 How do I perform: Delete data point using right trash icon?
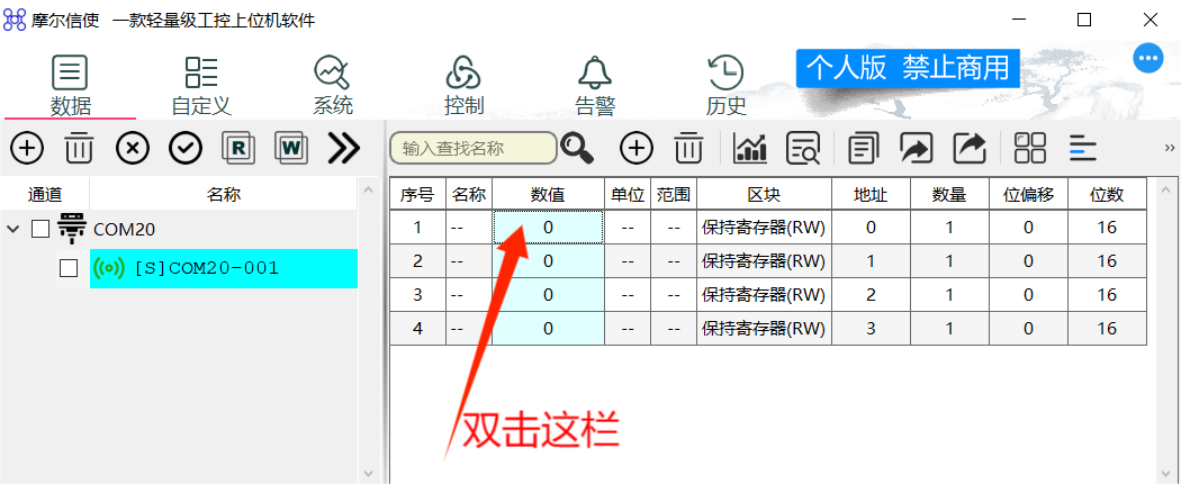click(x=689, y=148)
